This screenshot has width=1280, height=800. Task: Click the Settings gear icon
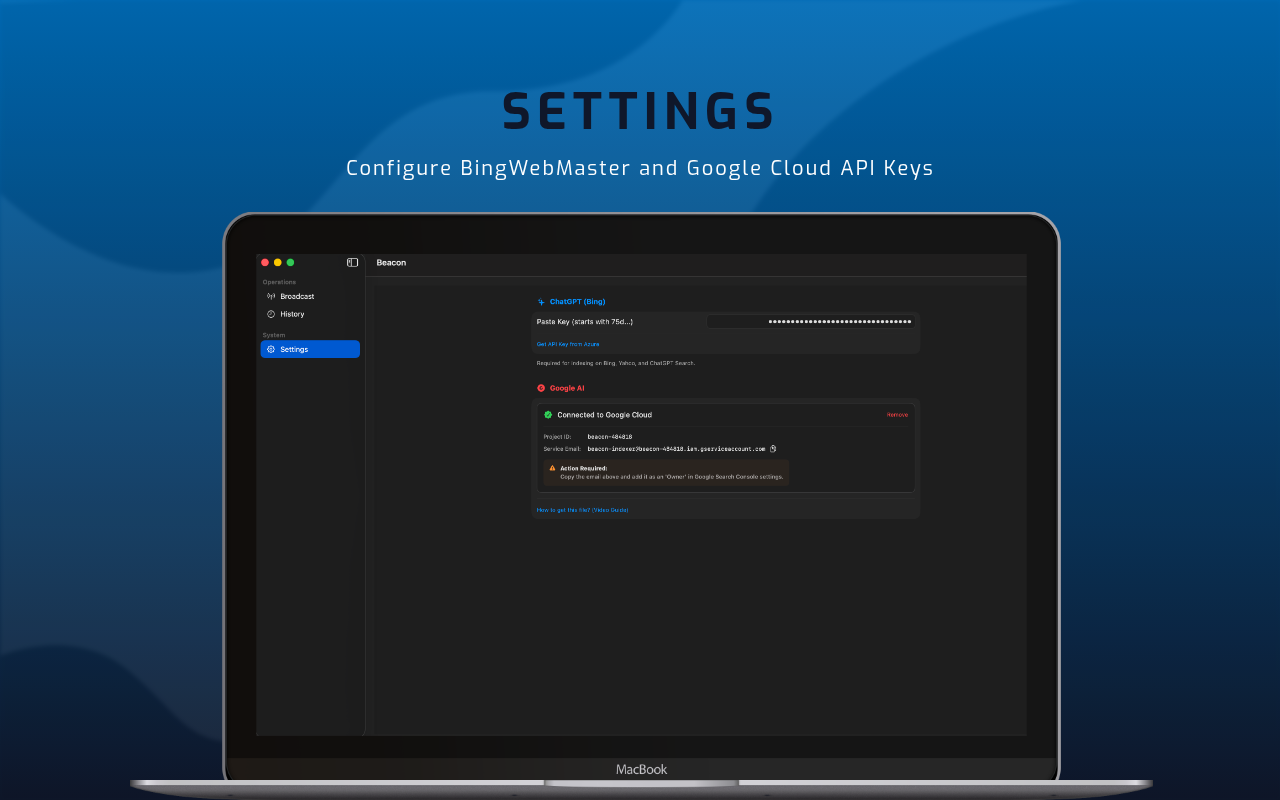tap(270, 349)
